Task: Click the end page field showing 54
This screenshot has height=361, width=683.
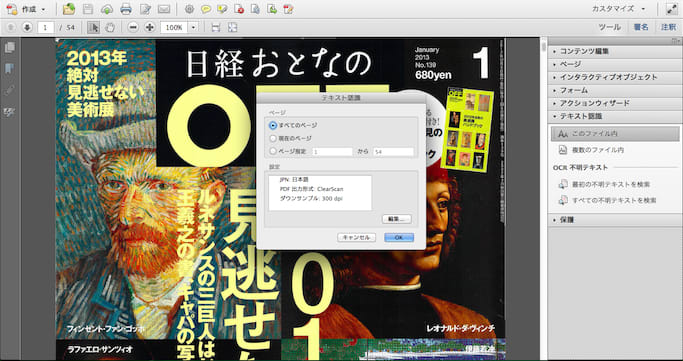Action: click(x=393, y=152)
